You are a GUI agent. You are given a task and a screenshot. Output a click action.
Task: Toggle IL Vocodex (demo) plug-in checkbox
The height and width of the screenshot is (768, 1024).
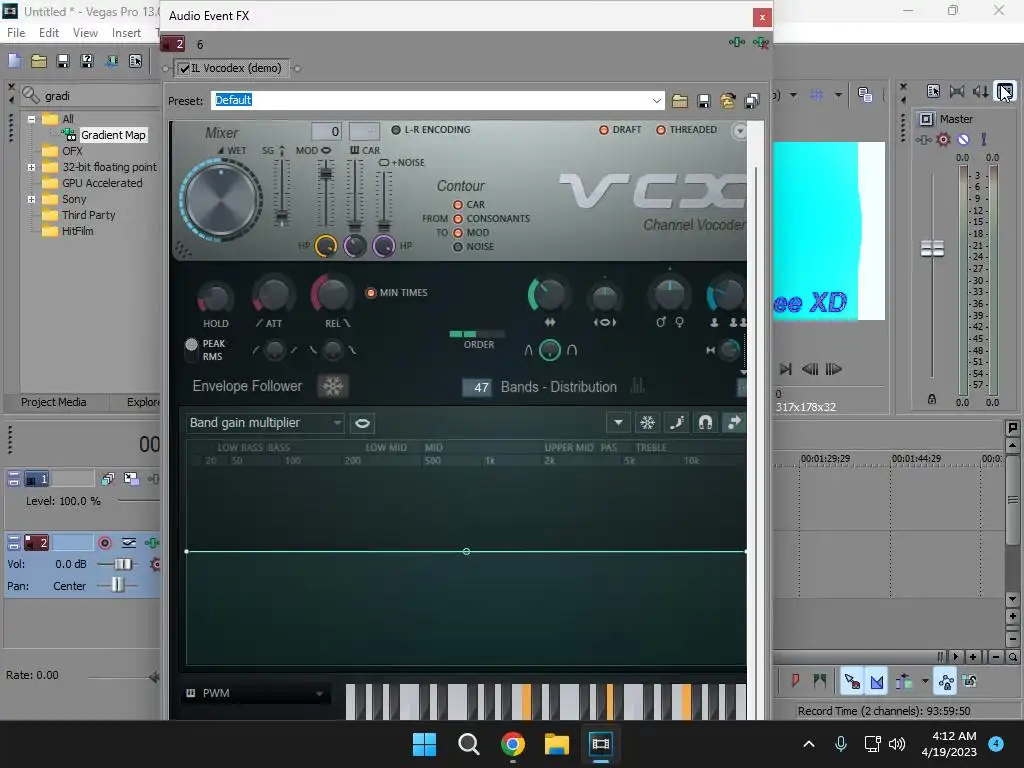(184, 68)
